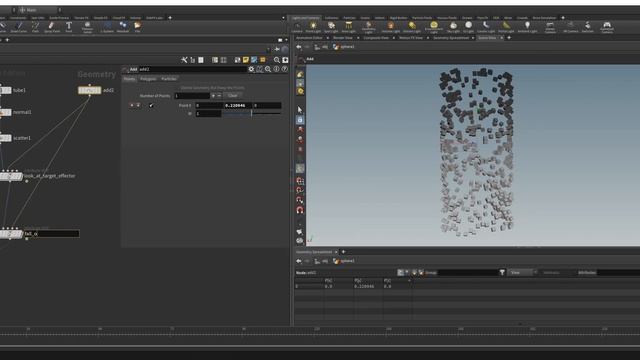The height and width of the screenshot is (360, 640).
Task: Click the Sky Light shelf tool
Action: coord(453,27)
